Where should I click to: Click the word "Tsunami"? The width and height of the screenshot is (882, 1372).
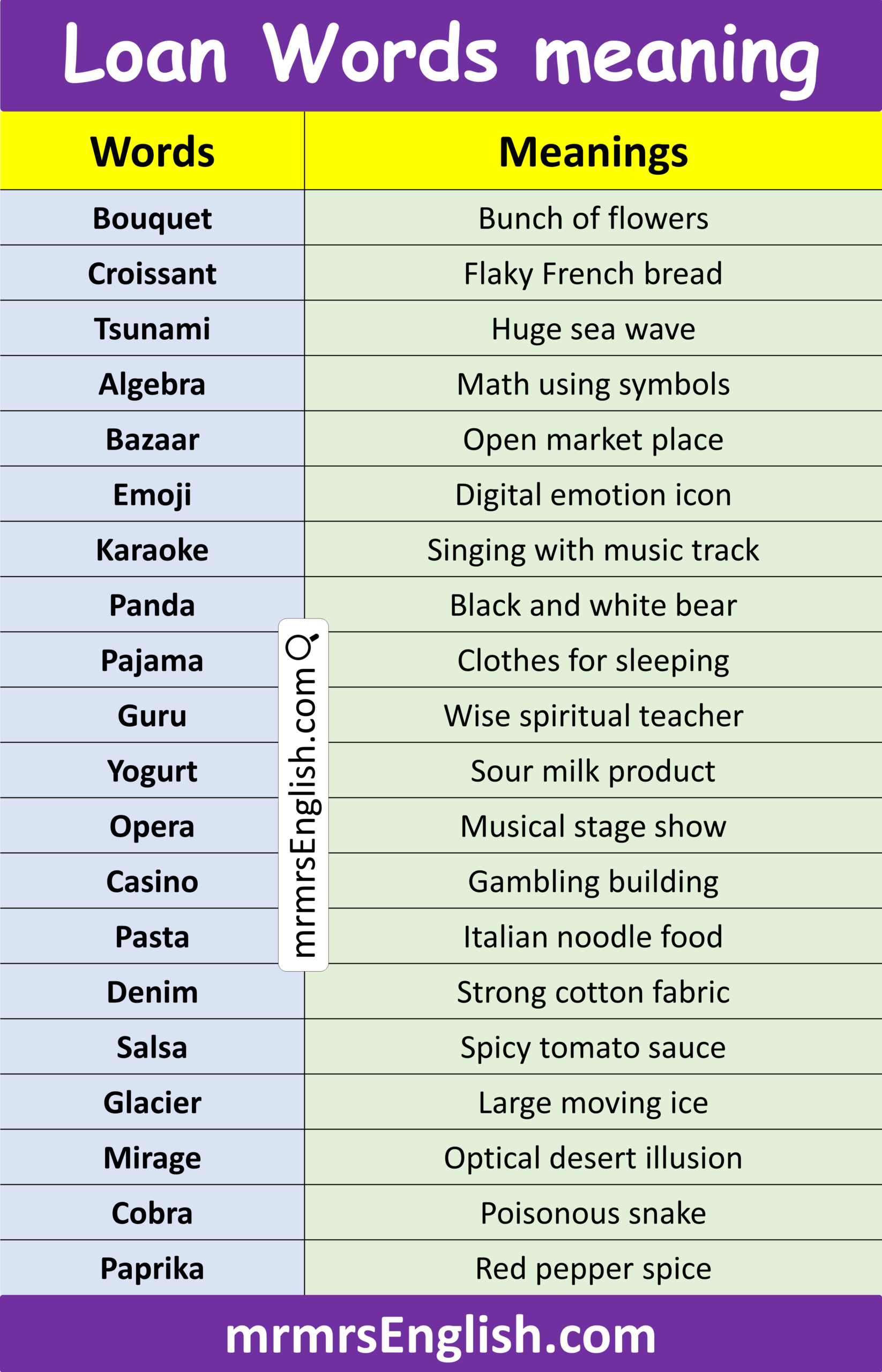coord(152,329)
